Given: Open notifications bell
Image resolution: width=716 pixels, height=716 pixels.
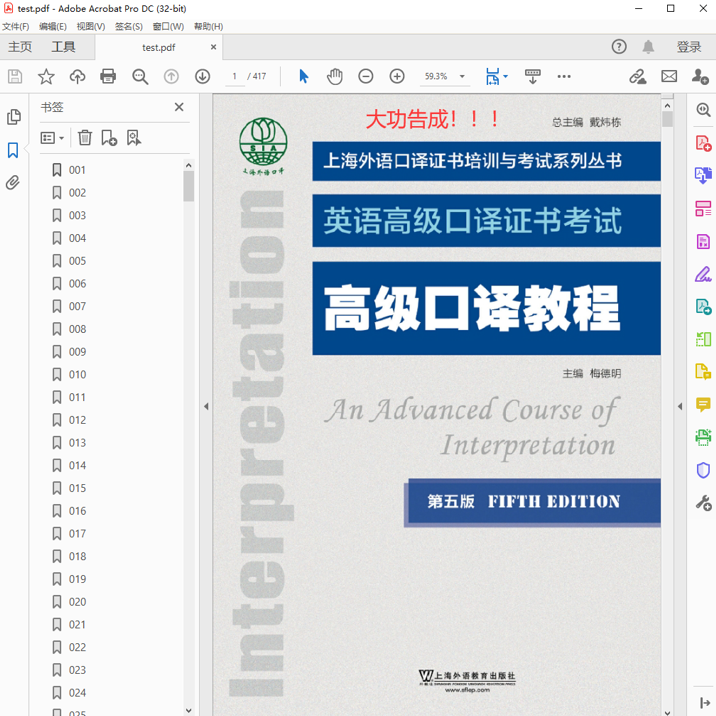Looking at the screenshot, I should tap(648, 47).
